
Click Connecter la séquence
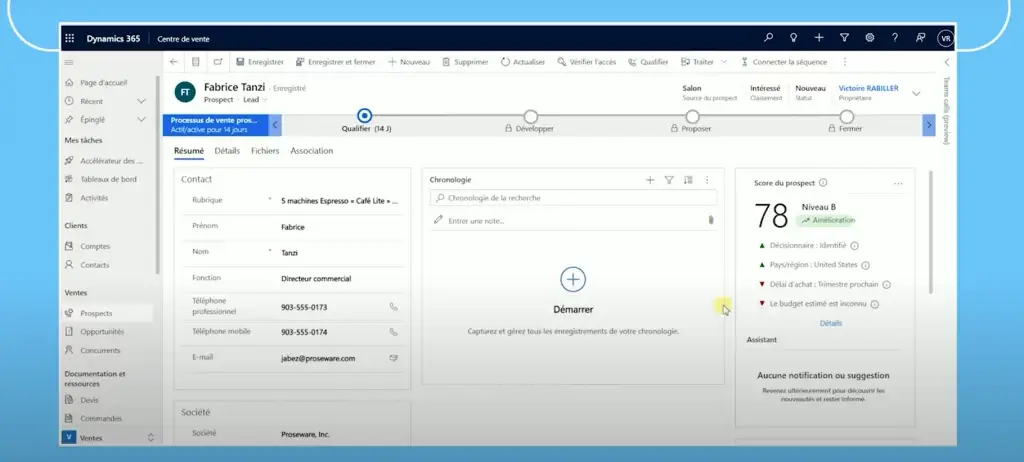784,62
